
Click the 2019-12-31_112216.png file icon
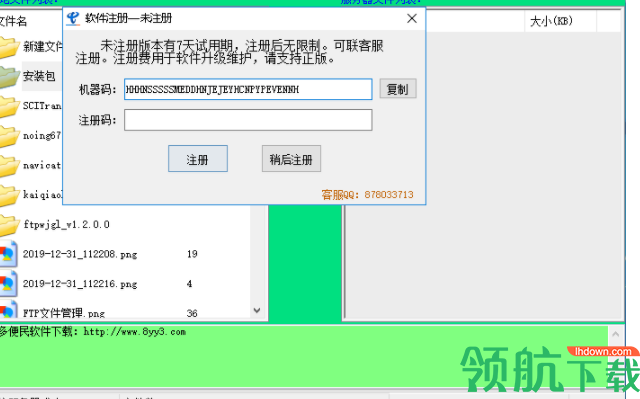[x=8, y=284]
